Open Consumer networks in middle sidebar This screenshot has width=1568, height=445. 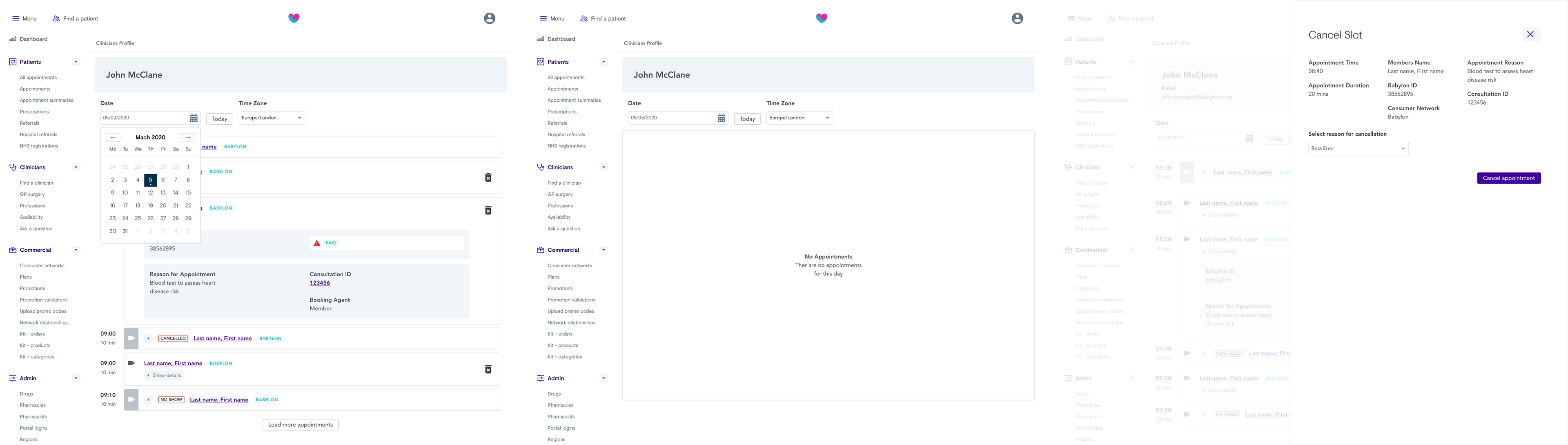point(570,266)
